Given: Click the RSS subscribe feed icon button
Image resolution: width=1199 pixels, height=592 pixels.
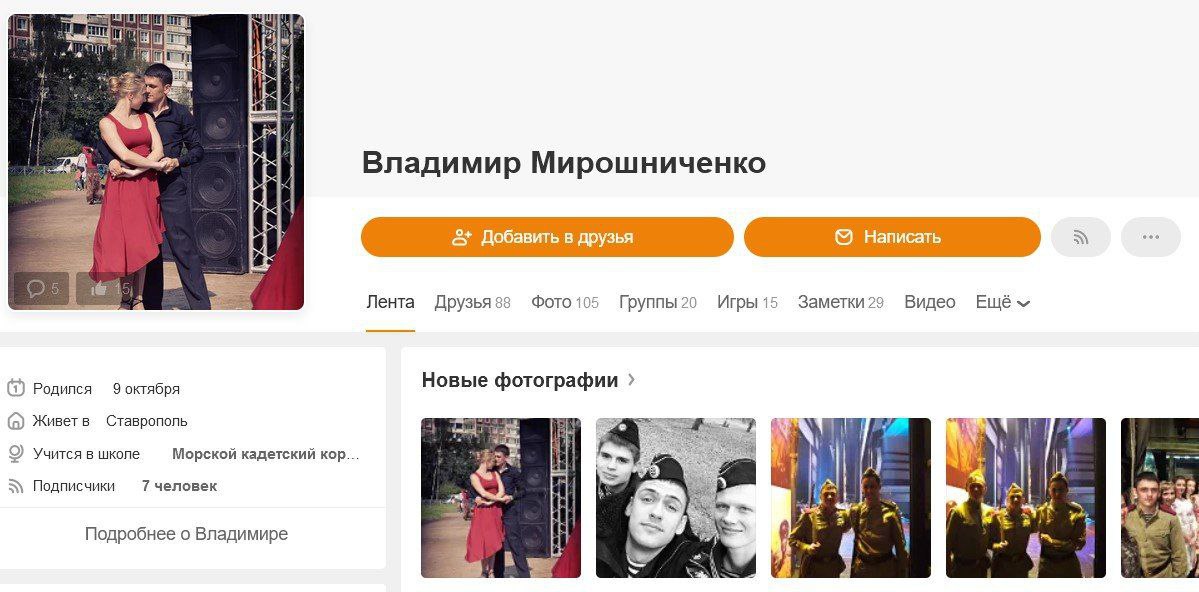Looking at the screenshot, I should 1080,237.
